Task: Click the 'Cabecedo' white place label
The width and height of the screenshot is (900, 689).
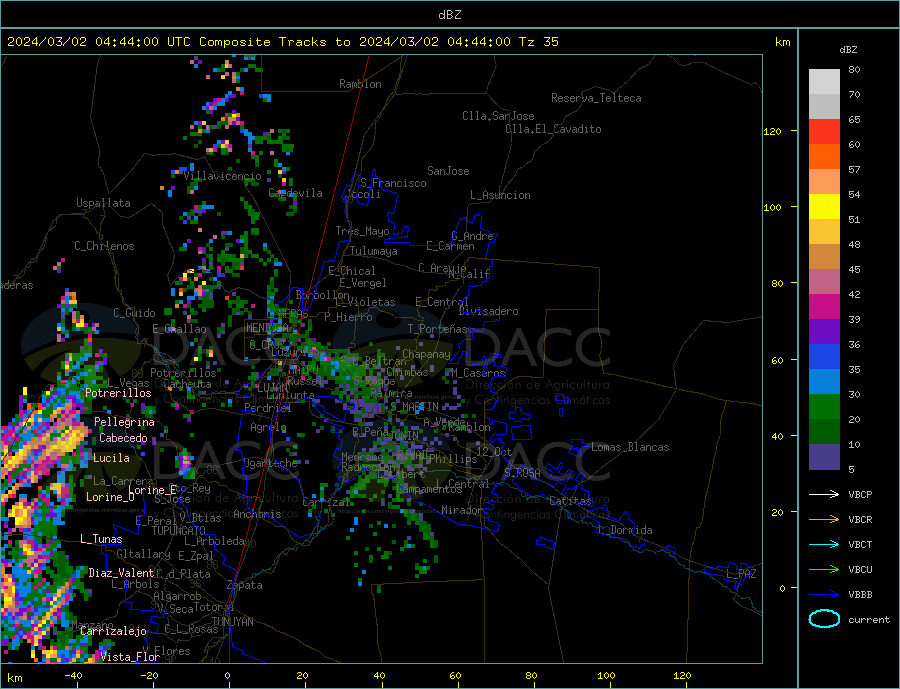Action: tap(123, 438)
